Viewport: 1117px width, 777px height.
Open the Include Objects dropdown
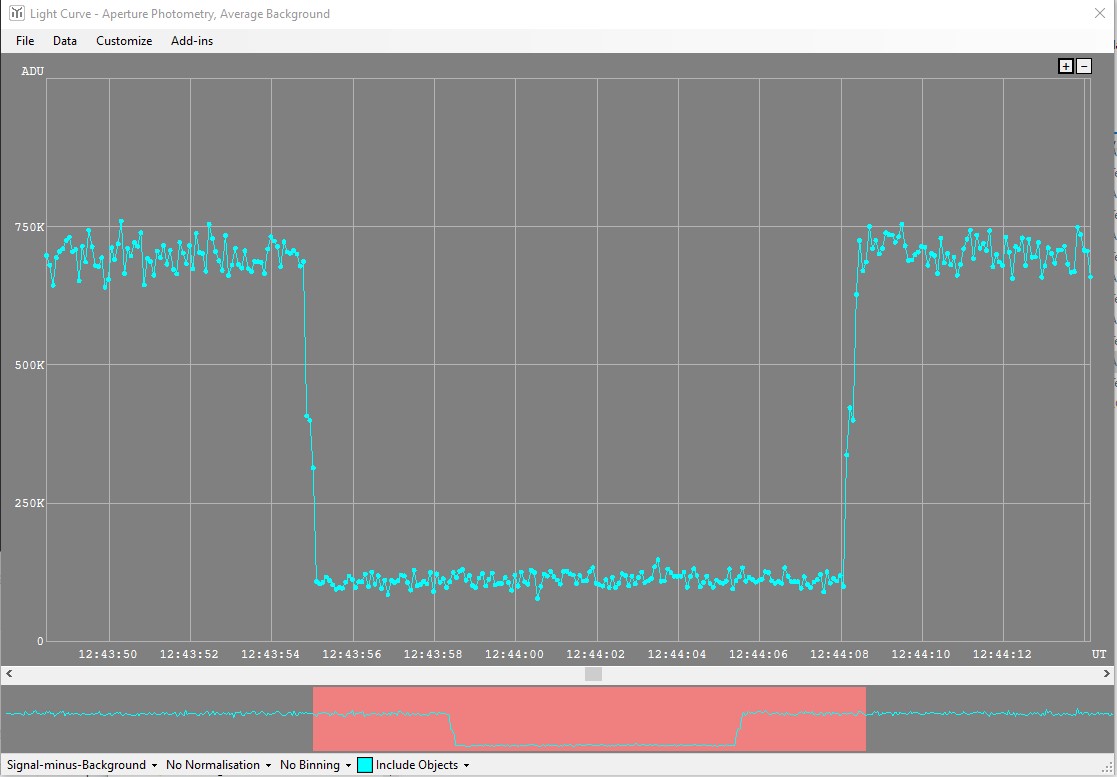tap(422, 765)
